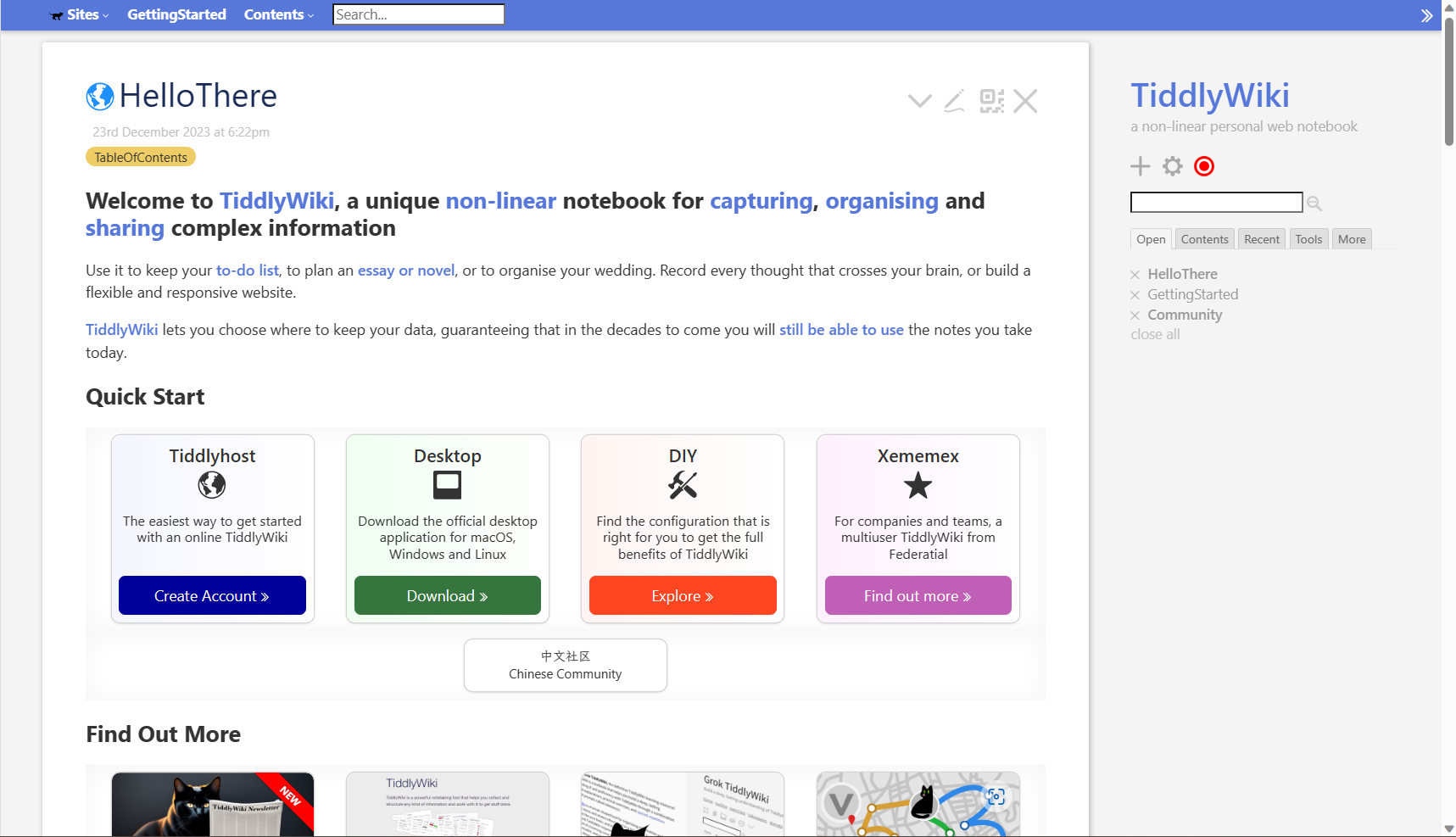Follow the to-do list link
This screenshot has width=1456, height=837.
click(248, 271)
